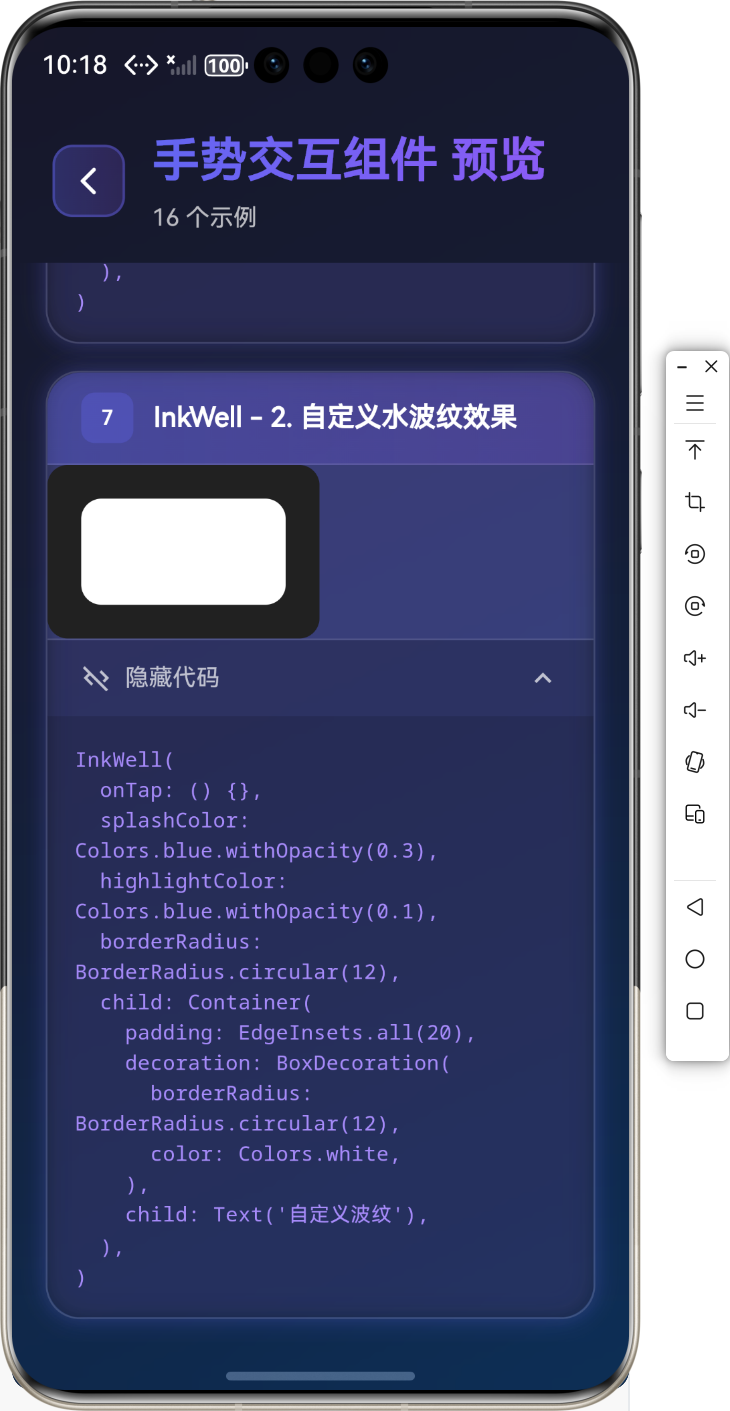Click the number 7 example badge

click(107, 418)
